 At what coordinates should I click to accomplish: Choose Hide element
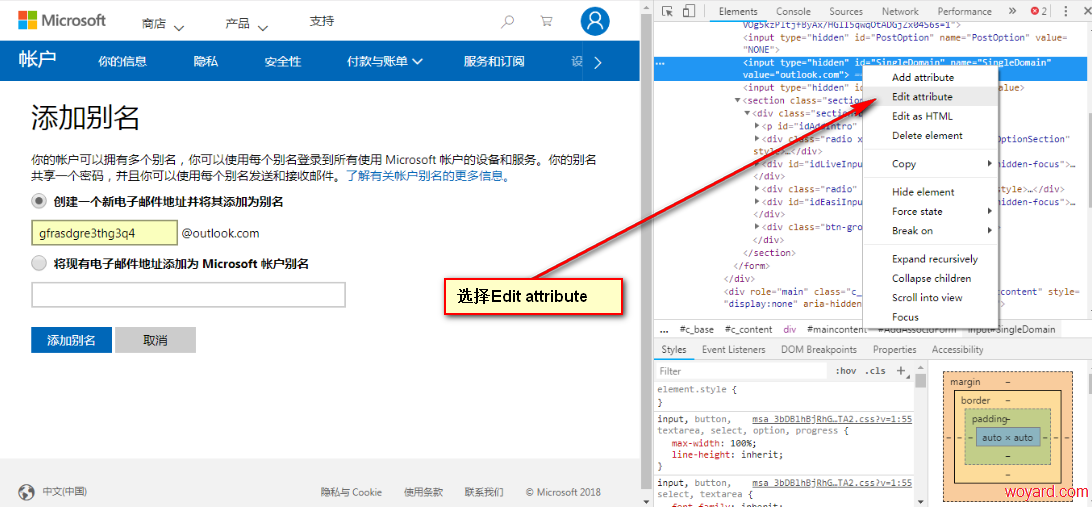930,192
